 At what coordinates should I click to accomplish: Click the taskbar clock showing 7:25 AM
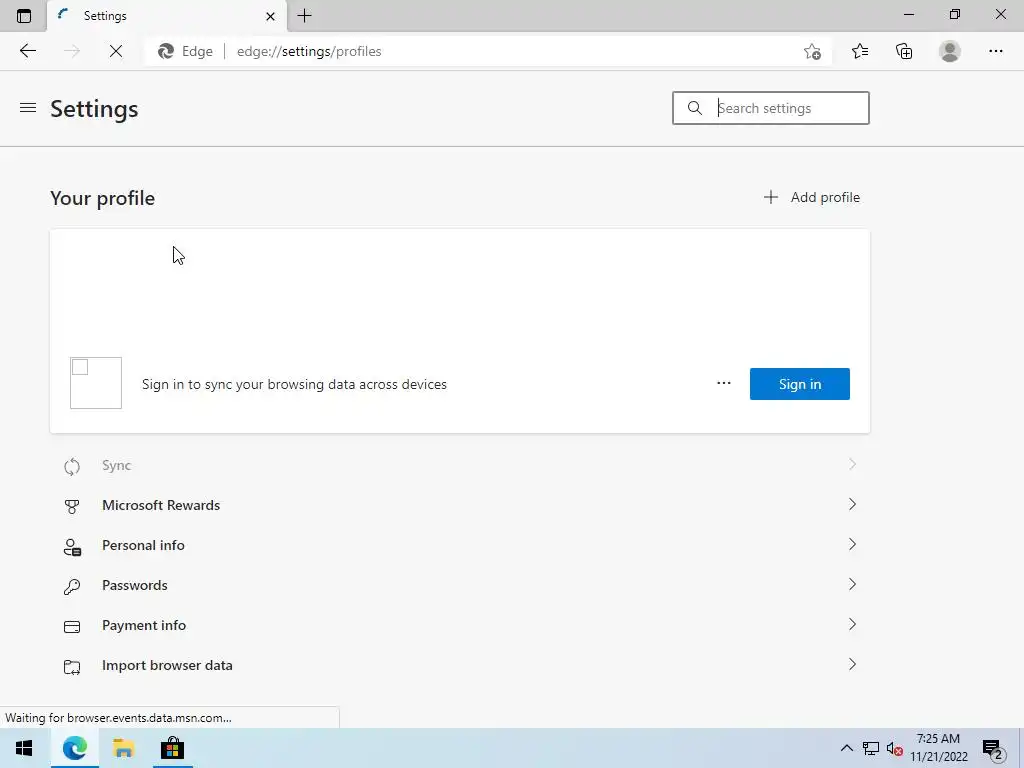(x=938, y=748)
